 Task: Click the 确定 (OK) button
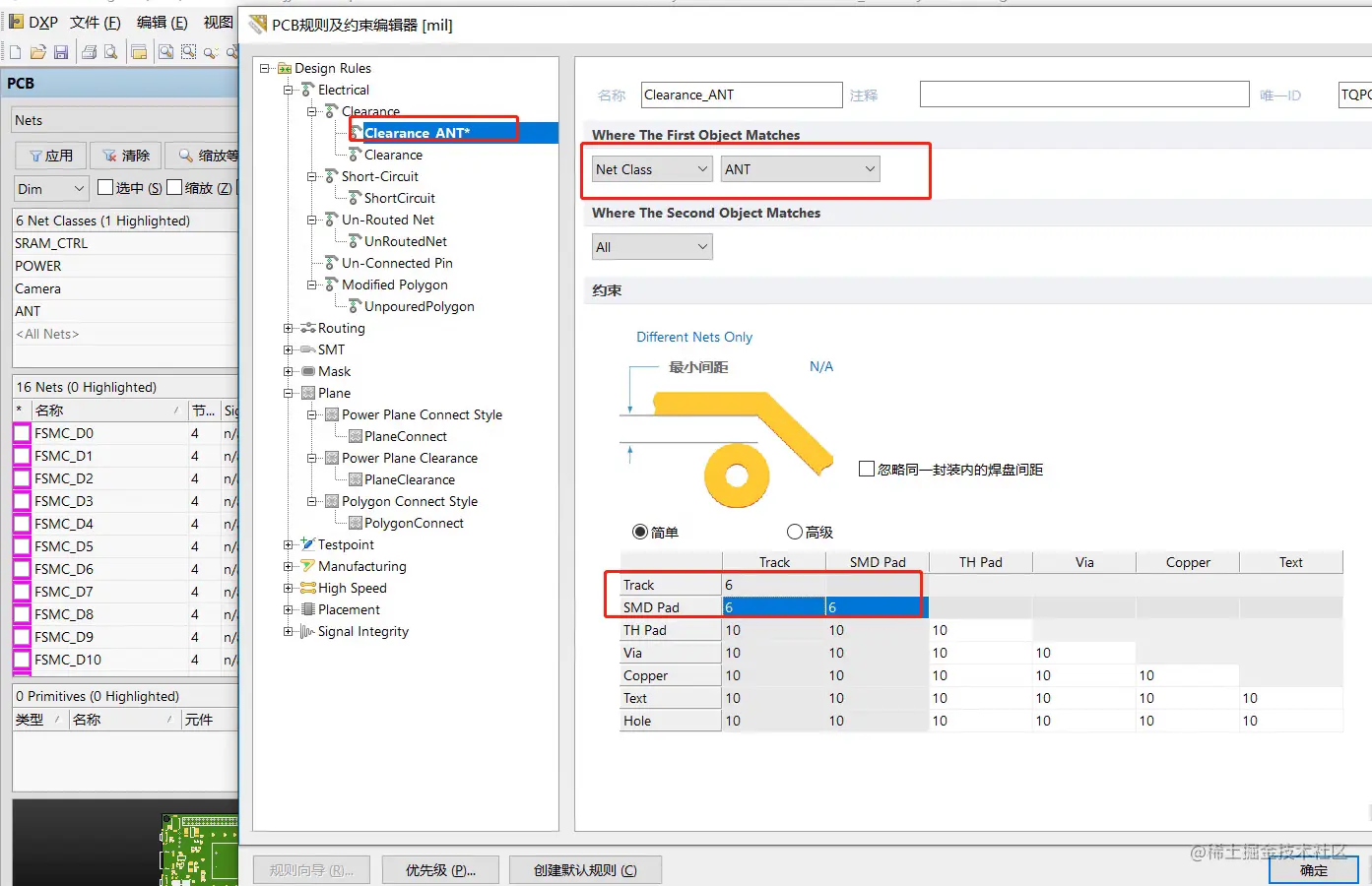tap(1314, 870)
